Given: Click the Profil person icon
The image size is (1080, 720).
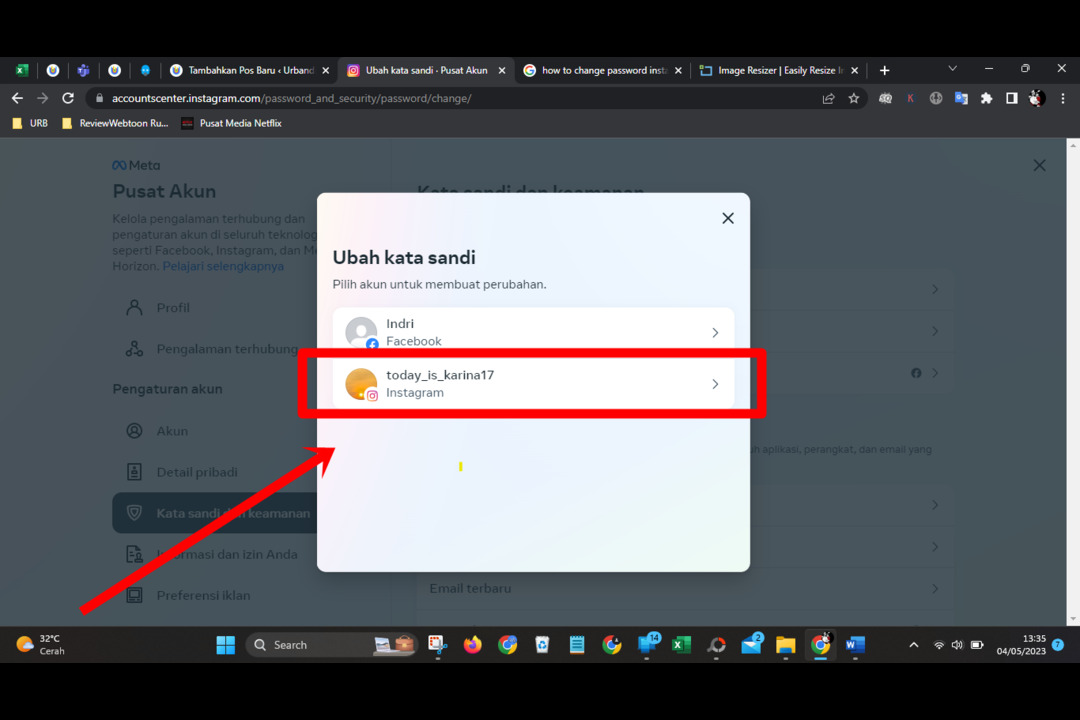Looking at the screenshot, I should [134, 307].
